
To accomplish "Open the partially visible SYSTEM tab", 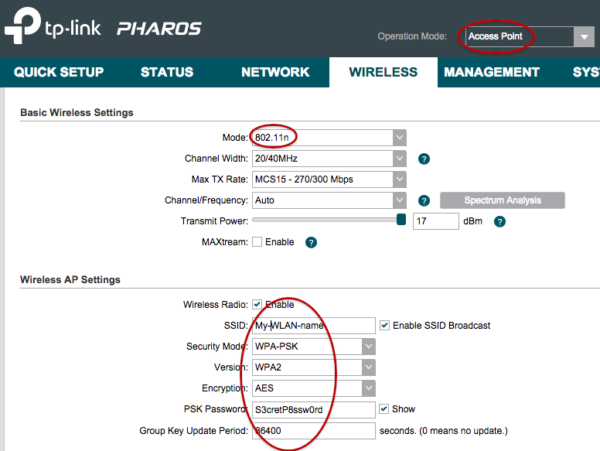I will 586,72.
